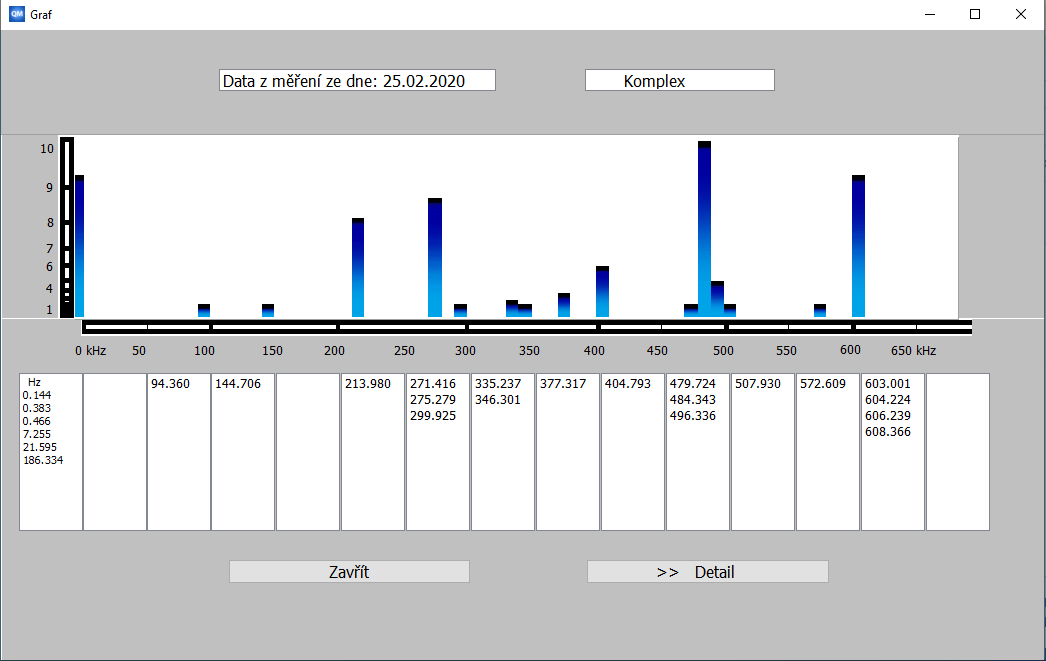Click the box containing 144.706
The width and height of the screenshot is (1046, 661).
243,451
